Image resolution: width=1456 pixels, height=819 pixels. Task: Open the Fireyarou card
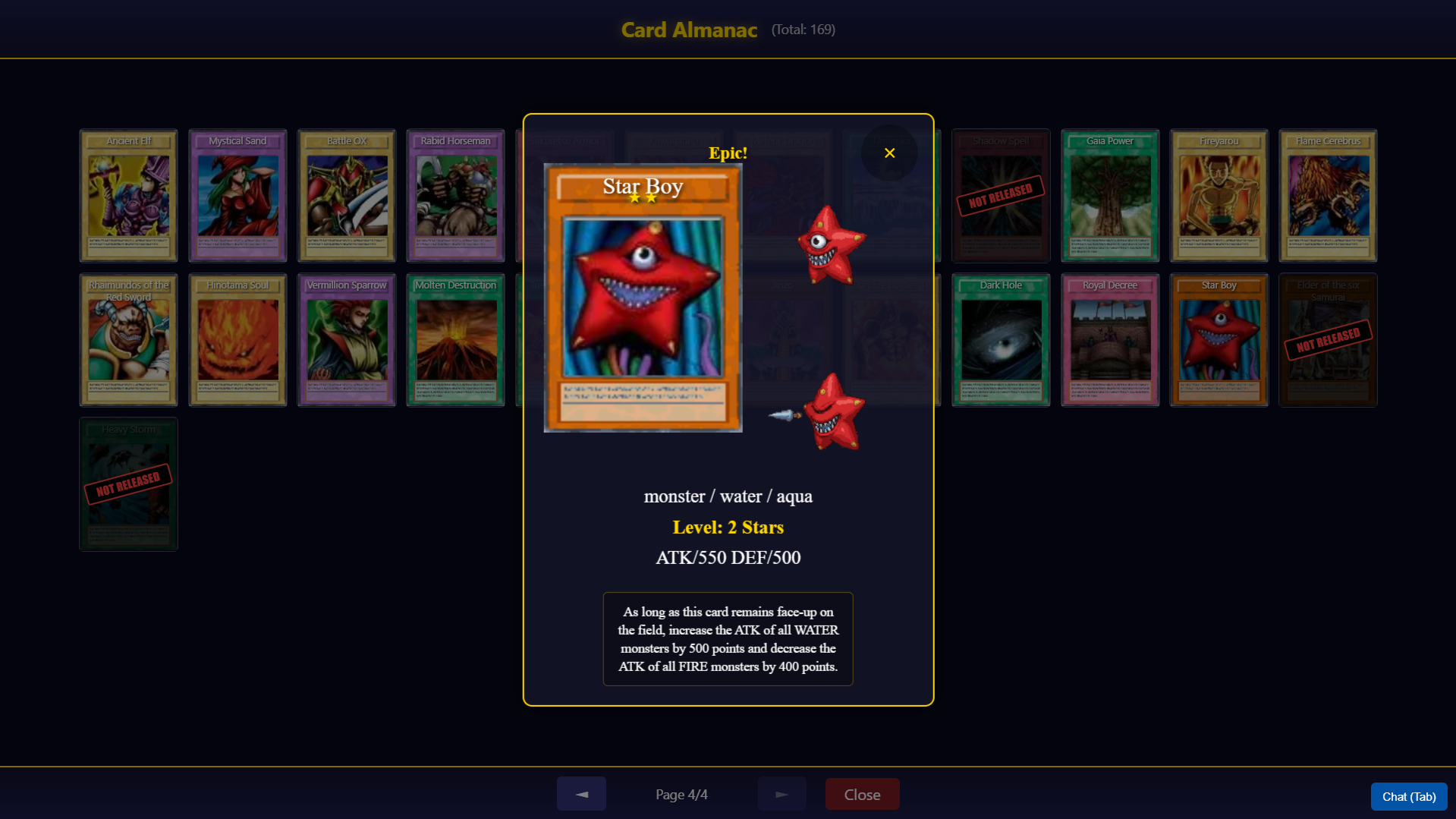click(1219, 196)
